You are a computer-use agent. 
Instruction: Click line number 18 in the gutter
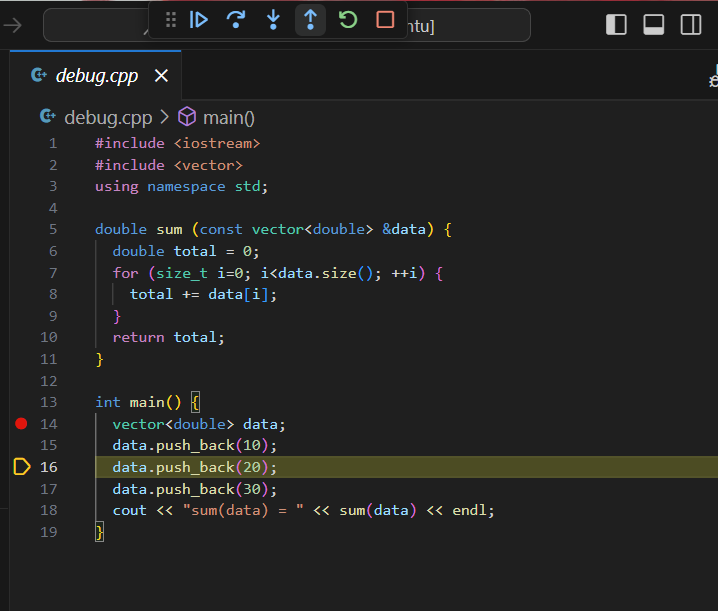pyautogui.click(x=49, y=510)
